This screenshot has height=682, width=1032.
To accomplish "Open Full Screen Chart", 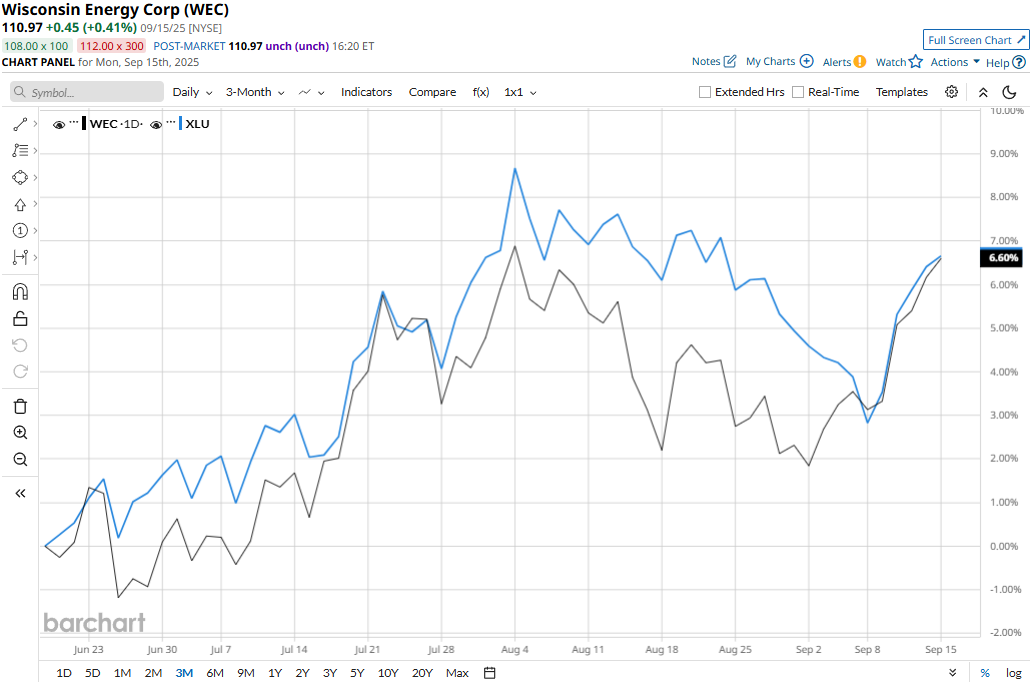I will coord(976,40).
